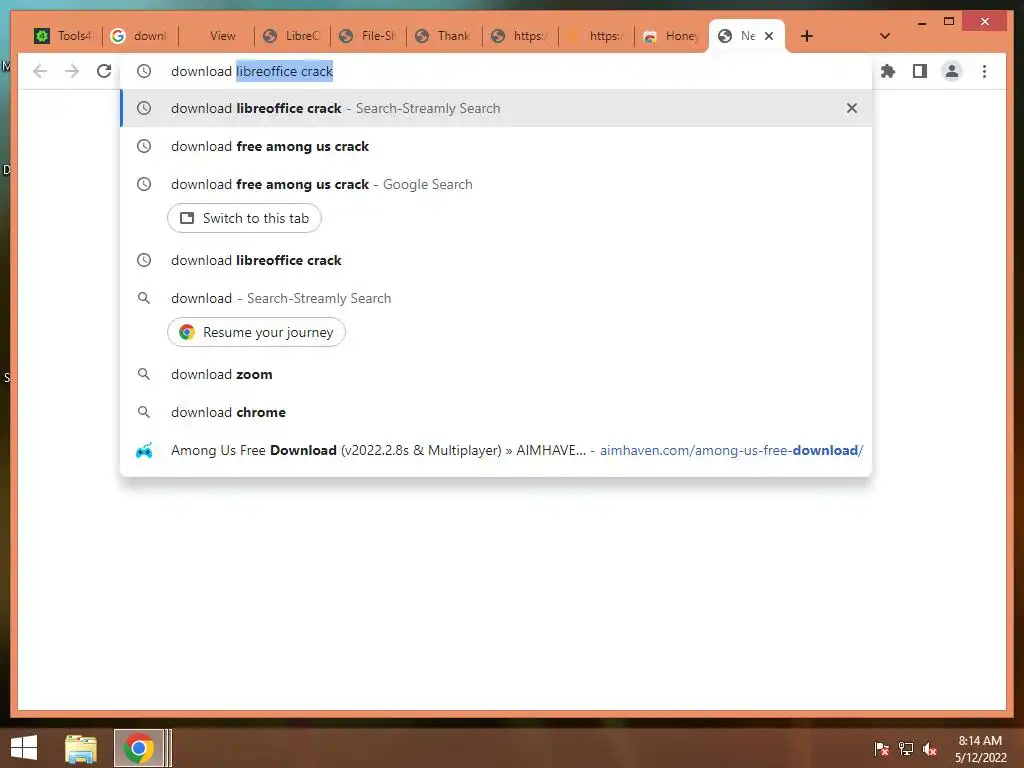
Task: Switch to the Thank tab
Action: (443, 36)
